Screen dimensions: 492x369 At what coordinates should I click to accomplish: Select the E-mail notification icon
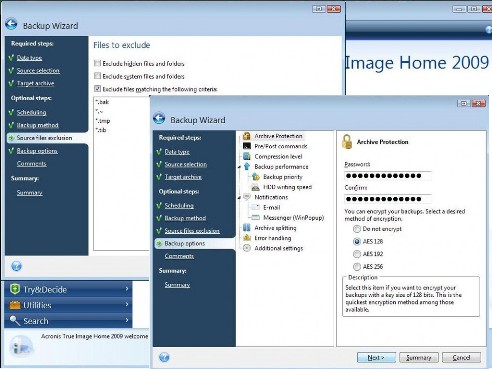point(256,207)
